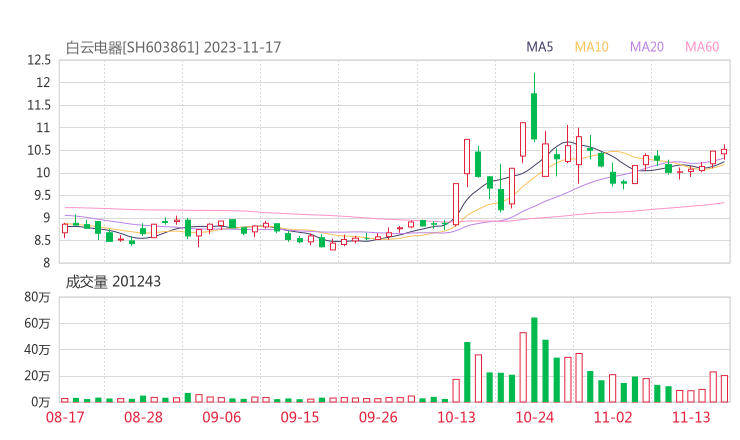Select the tallest green volume bar above 60万
The height and width of the screenshot is (440, 740).
(534, 360)
